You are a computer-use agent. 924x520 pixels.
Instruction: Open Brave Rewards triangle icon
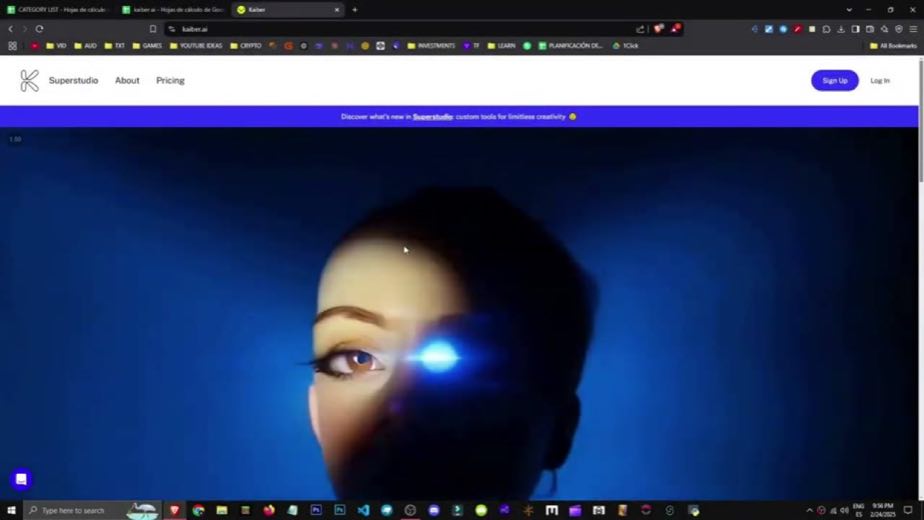click(x=675, y=28)
